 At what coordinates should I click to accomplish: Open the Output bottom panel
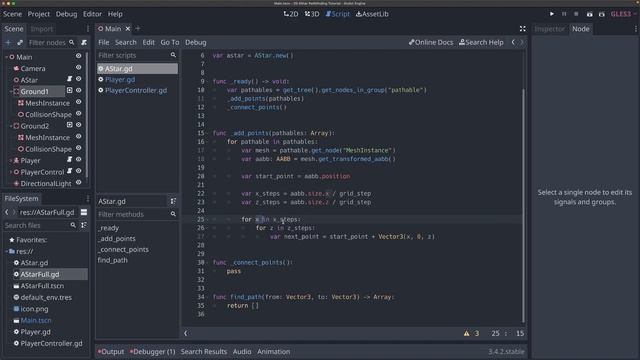click(x=111, y=351)
